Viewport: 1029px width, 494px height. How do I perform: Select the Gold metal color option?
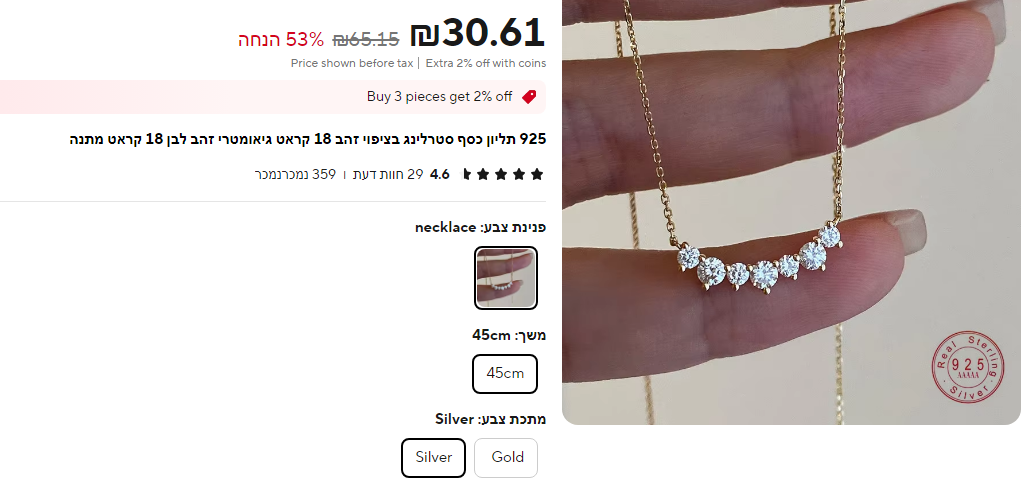[x=506, y=457]
